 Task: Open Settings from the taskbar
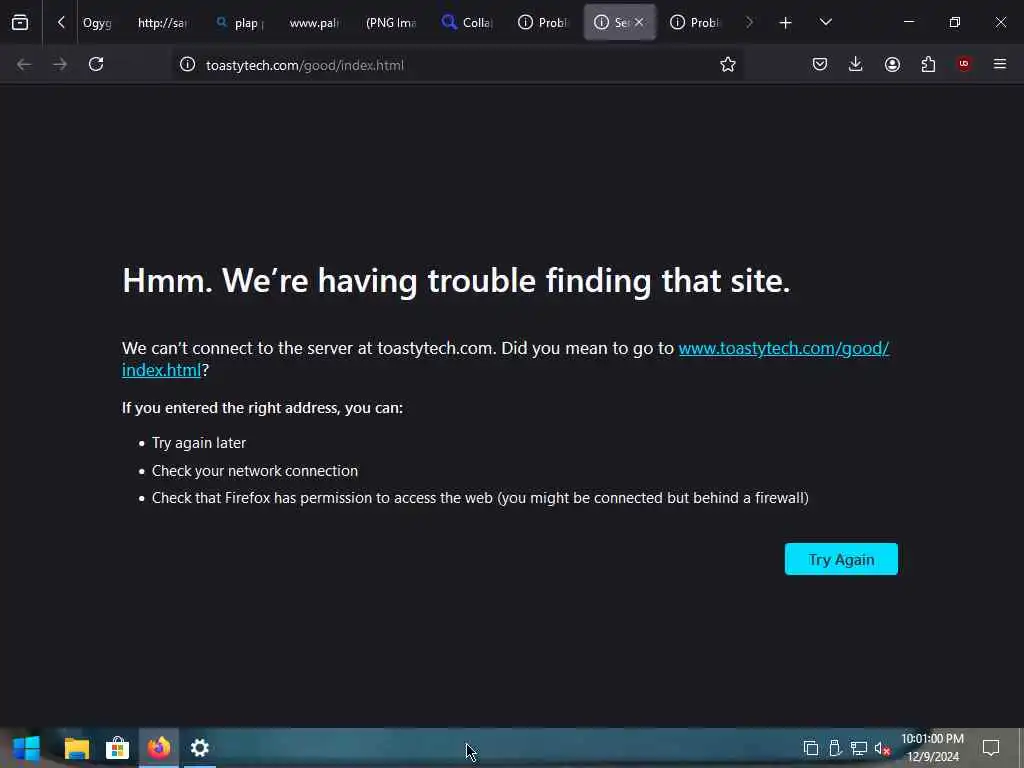pyautogui.click(x=200, y=748)
